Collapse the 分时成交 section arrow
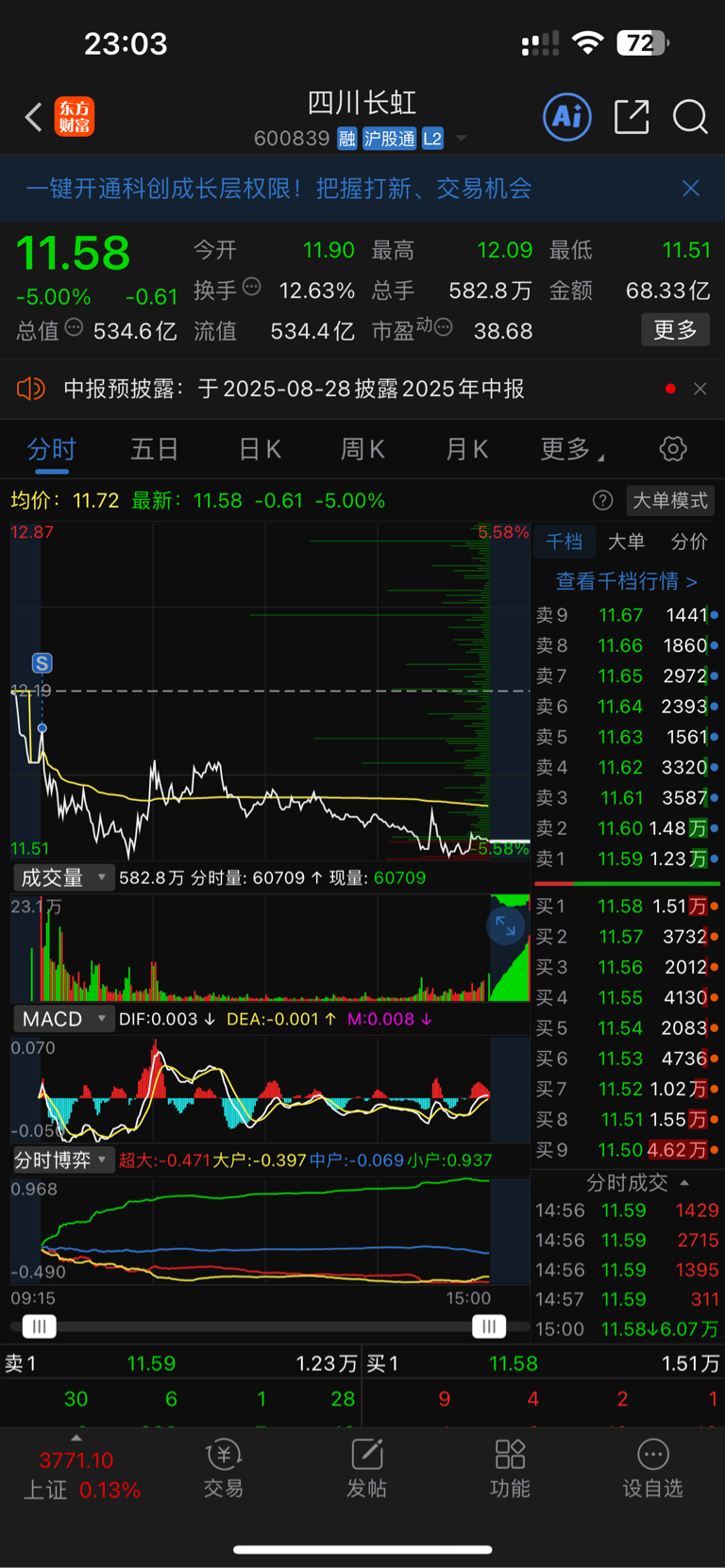 point(684,1183)
